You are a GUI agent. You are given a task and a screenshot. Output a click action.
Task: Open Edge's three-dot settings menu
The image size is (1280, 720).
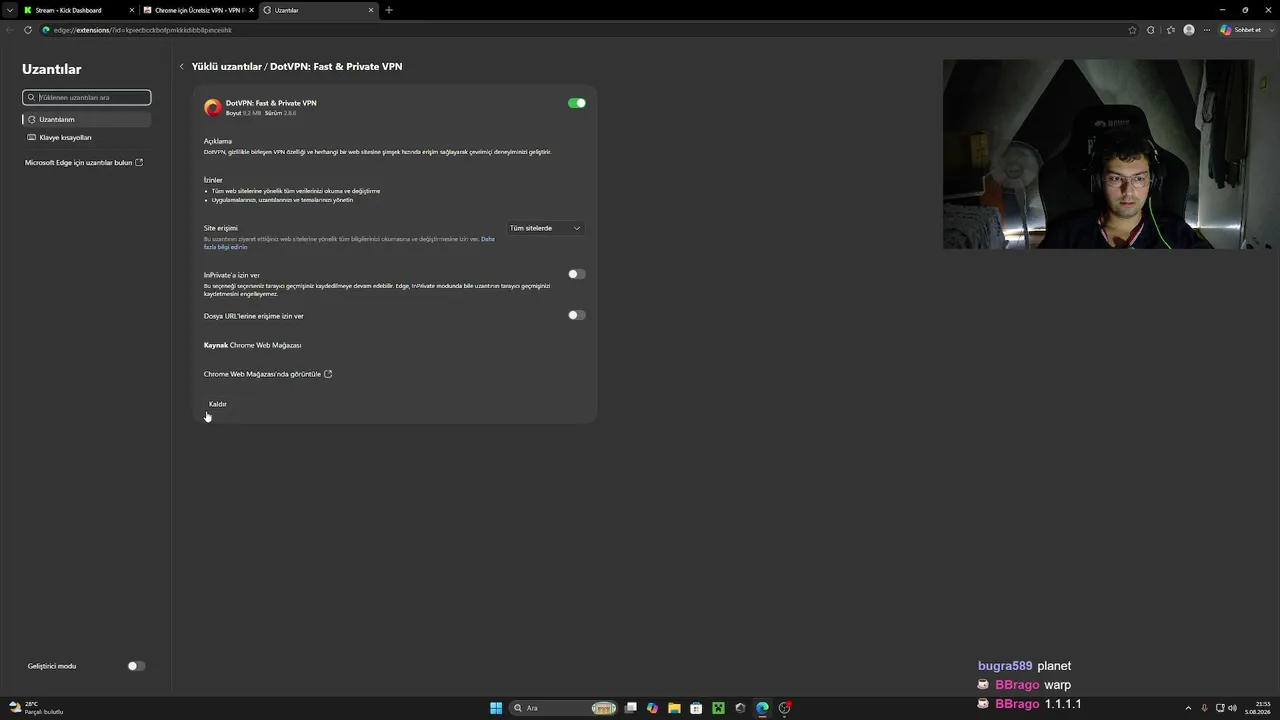tap(1208, 30)
